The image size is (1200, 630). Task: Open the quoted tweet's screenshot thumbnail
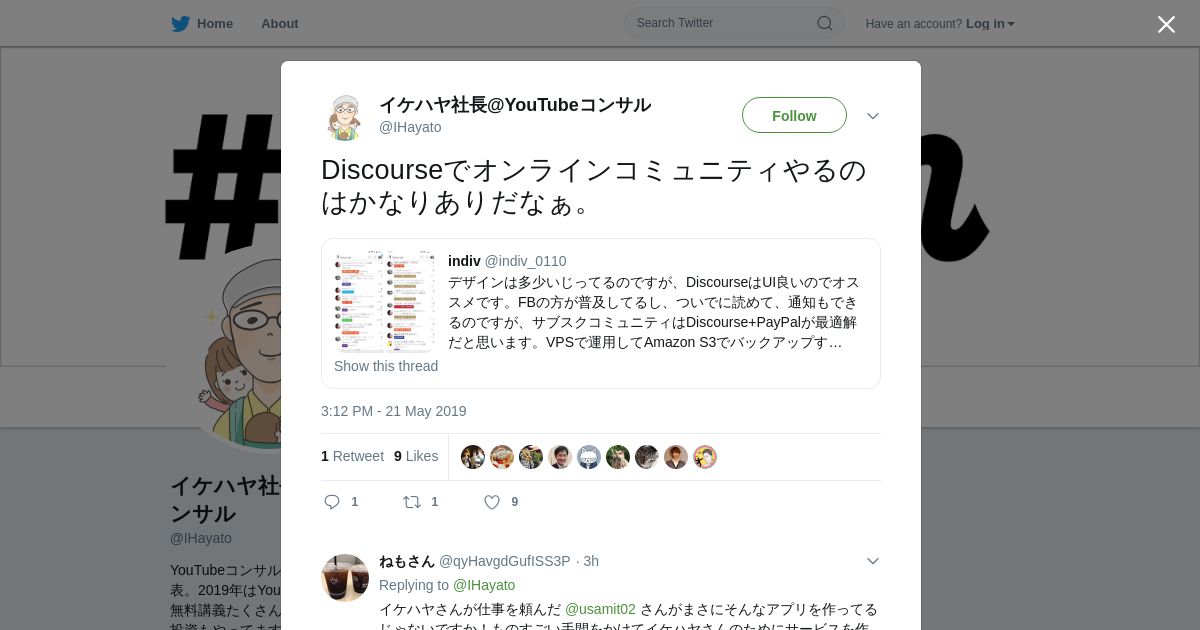(x=385, y=301)
